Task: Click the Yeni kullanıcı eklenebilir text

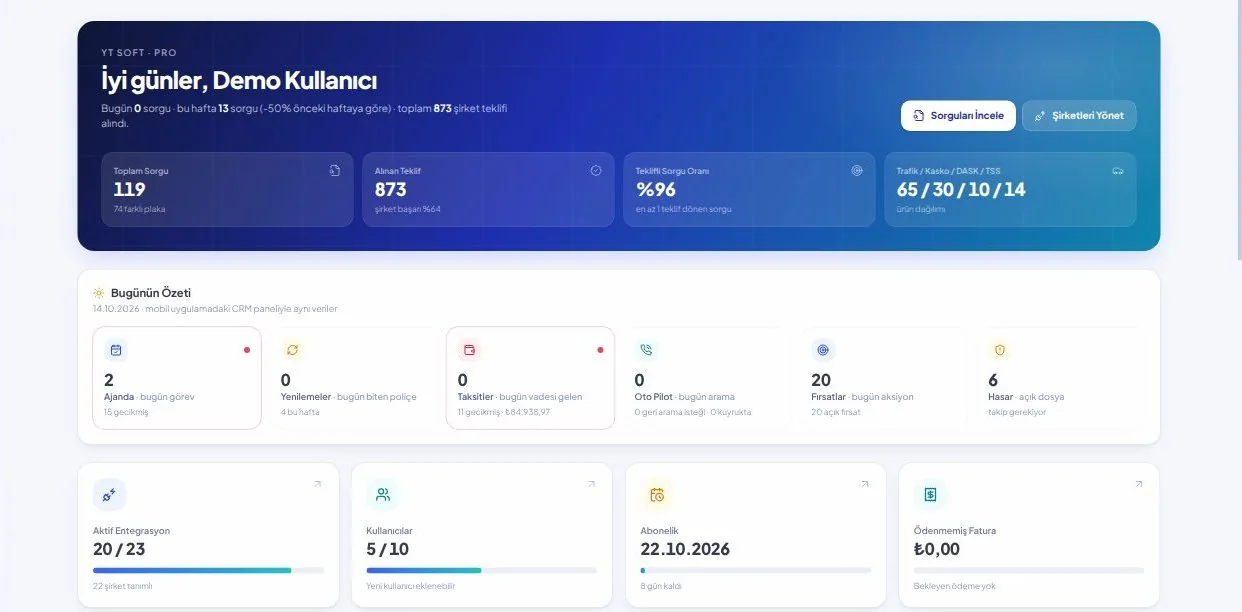Action: (x=411, y=586)
